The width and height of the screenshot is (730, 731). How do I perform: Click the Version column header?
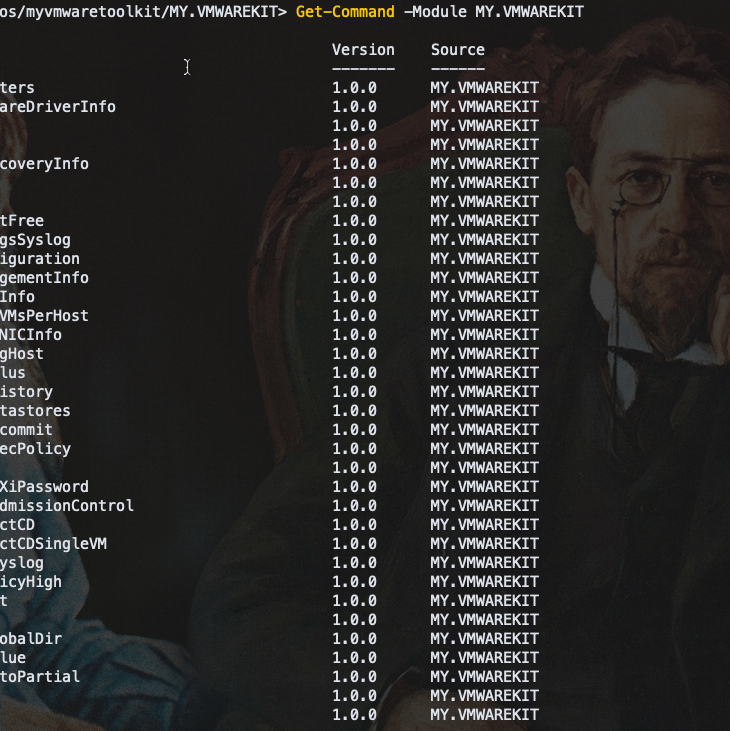click(363, 49)
